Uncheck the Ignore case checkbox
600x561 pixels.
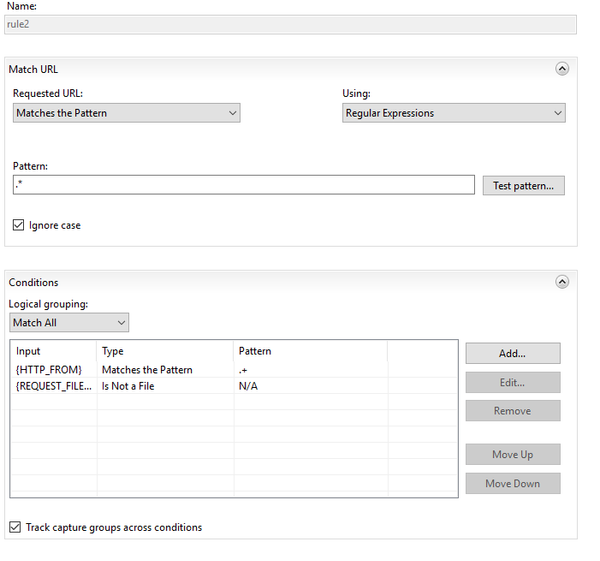point(19,226)
